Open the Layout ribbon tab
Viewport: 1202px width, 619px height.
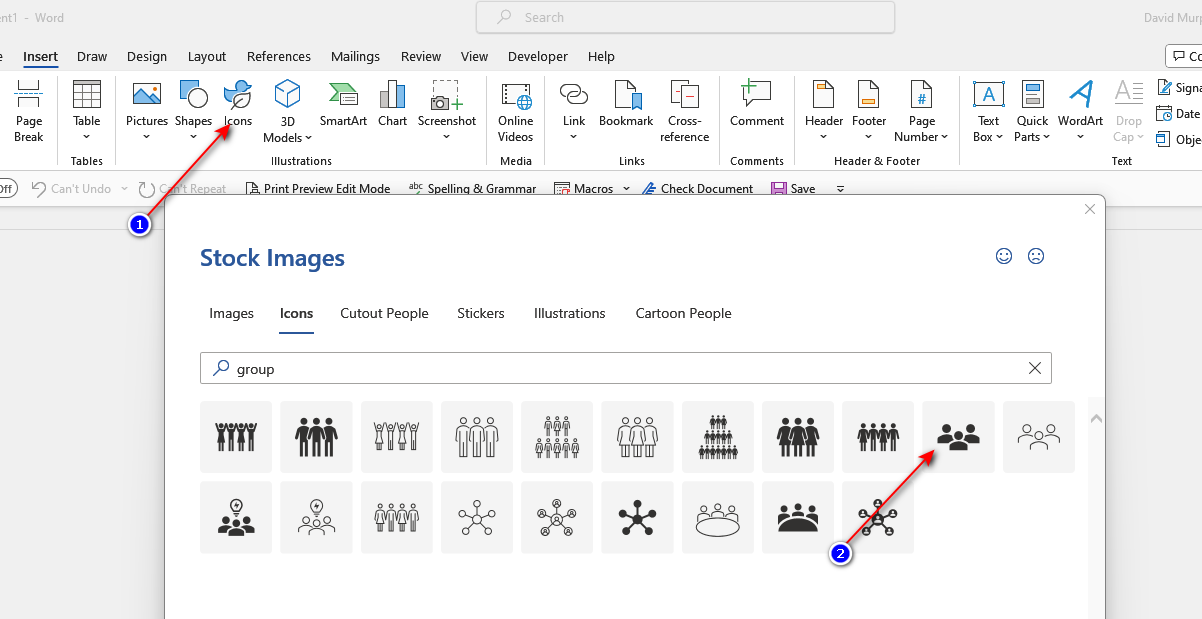pos(207,56)
